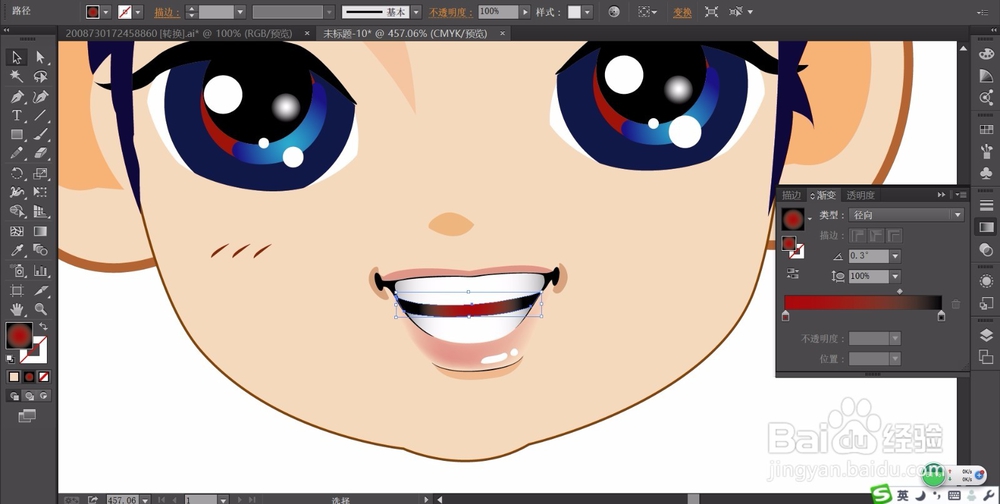Image resolution: width=1000 pixels, height=504 pixels.
Task: Click the Symbol Sprayer tool
Action: tap(17, 271)
